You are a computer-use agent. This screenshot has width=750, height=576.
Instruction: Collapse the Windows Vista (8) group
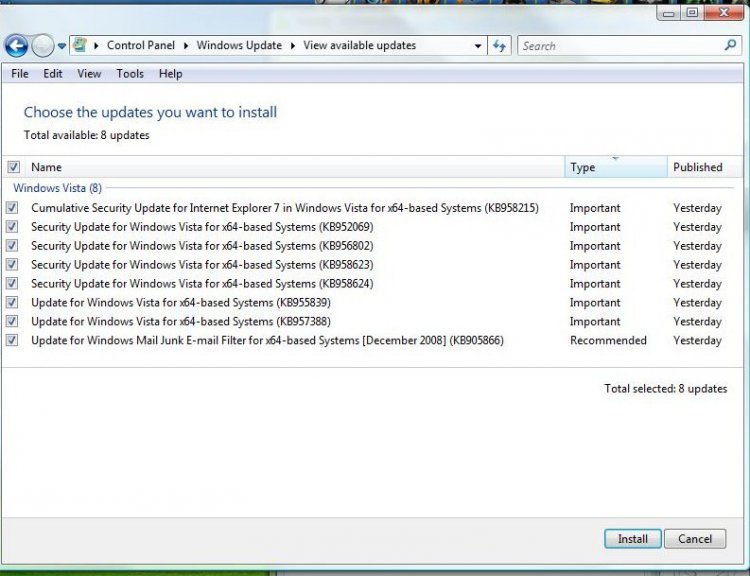point(57,188)
